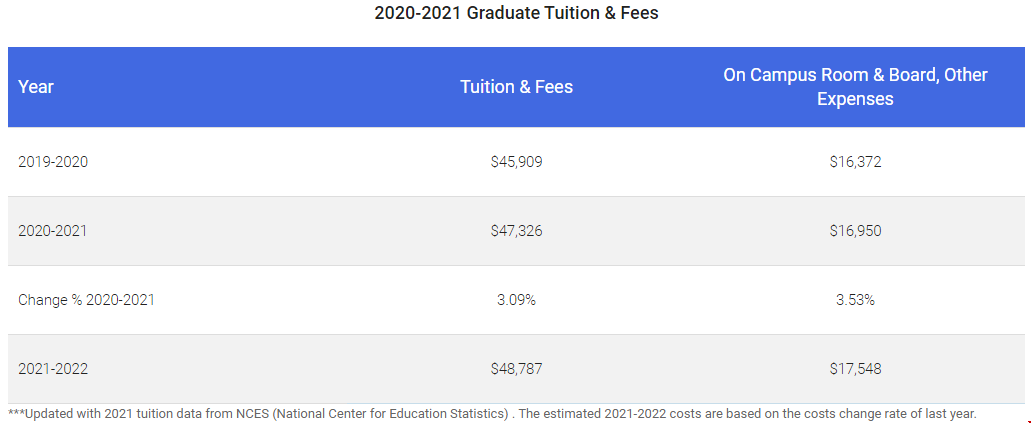Select the 2019-2020 row label

coord(53,162)
